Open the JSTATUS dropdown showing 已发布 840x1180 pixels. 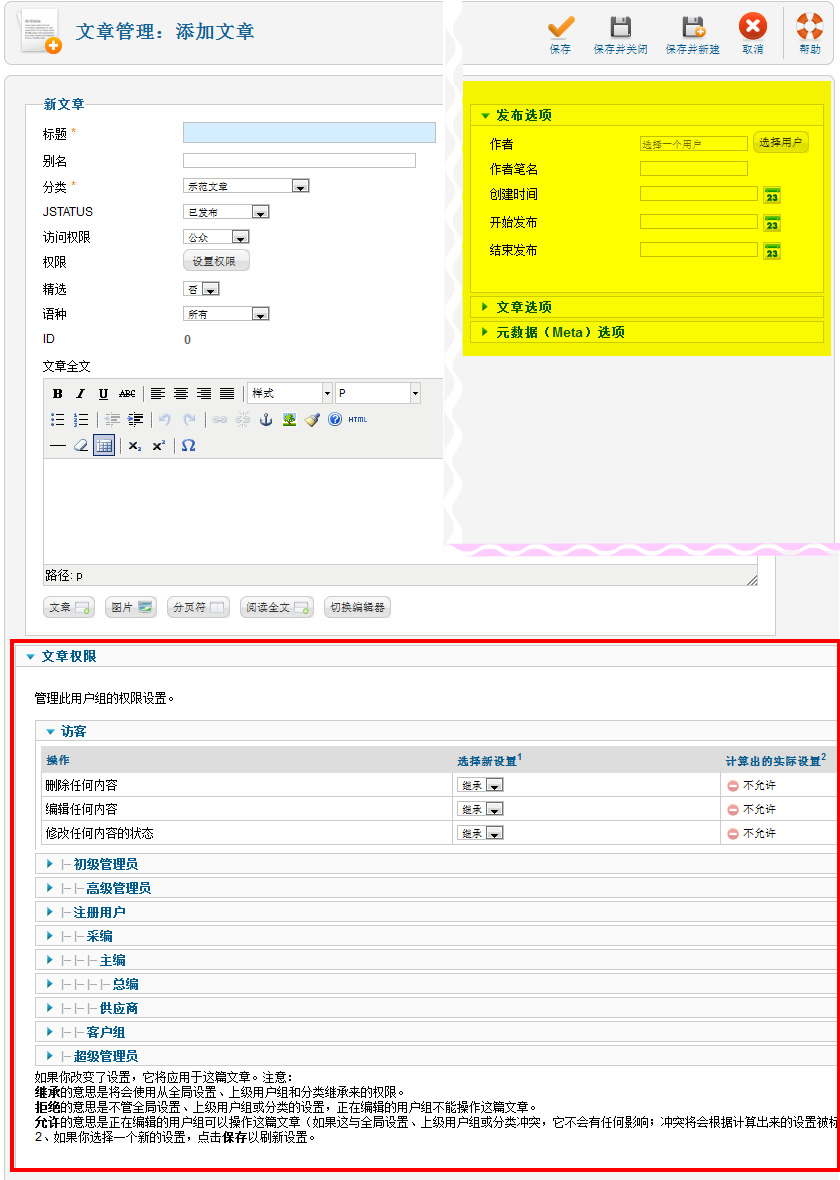pos(227,212)
